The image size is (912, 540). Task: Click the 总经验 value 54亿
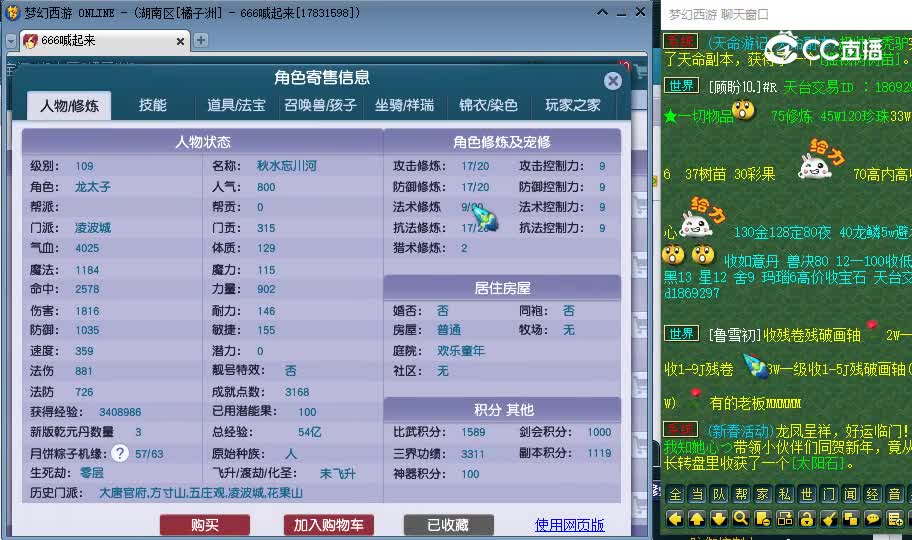(x=309, y=432)
